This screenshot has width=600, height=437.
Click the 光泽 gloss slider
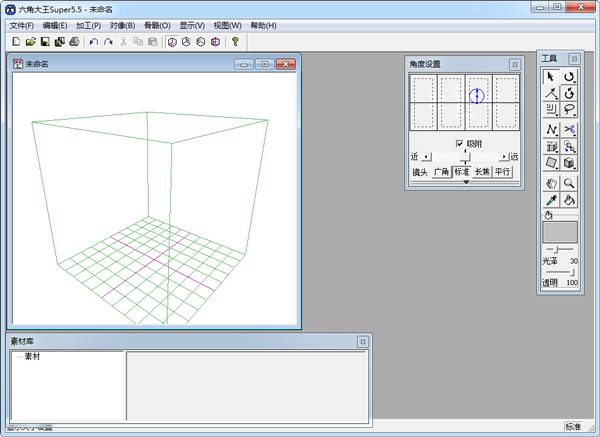558,248
